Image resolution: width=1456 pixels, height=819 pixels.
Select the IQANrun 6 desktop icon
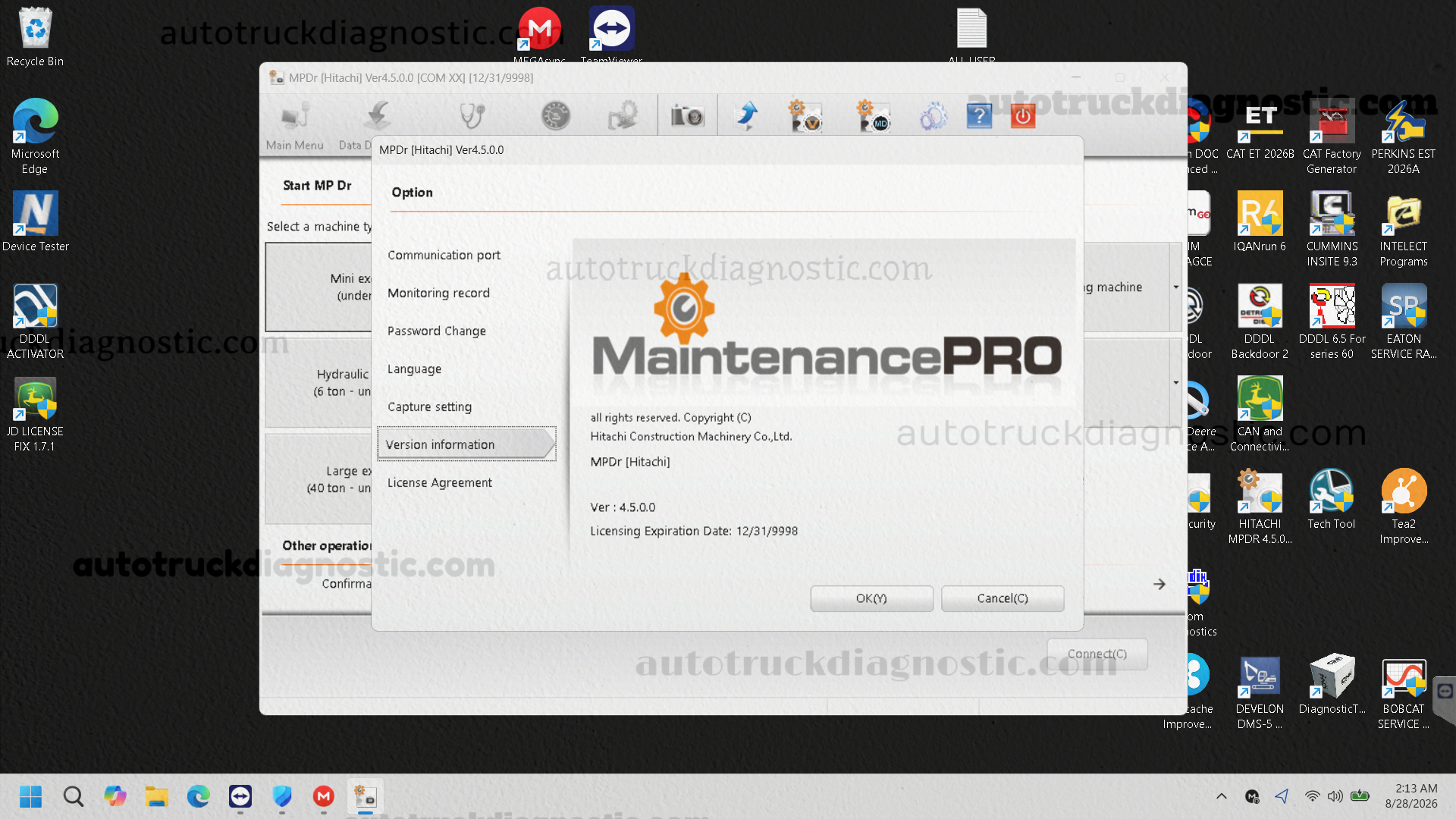[x=1260, y=221]
